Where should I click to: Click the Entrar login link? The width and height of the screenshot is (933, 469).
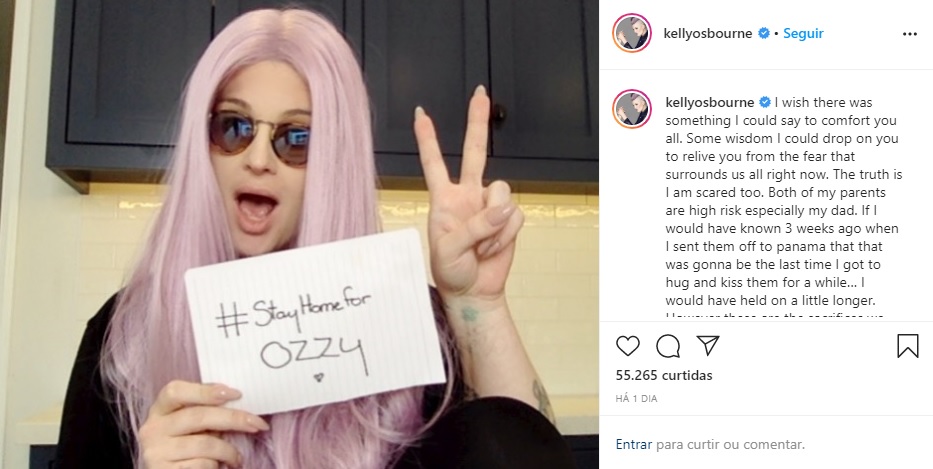click(x=634, y=444)
